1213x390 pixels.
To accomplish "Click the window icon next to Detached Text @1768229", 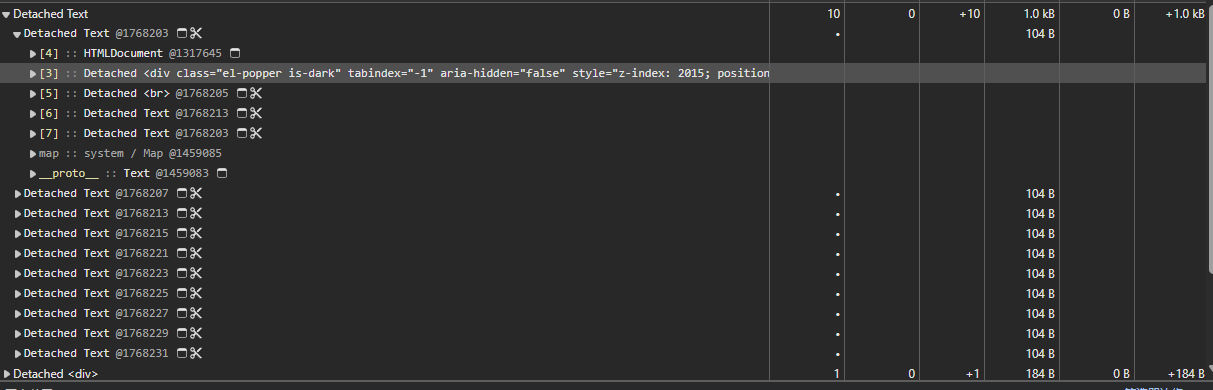I will click(182, 333).
